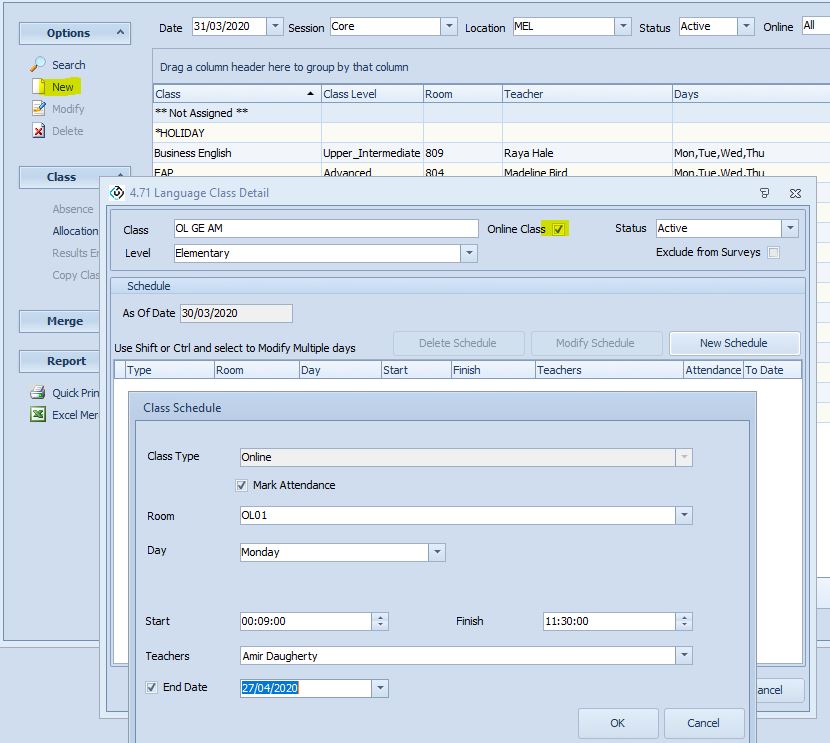This screenshot has width=830, height=743.
Task: Click the Modify pencil icon
Action: [x=38, y=109]
